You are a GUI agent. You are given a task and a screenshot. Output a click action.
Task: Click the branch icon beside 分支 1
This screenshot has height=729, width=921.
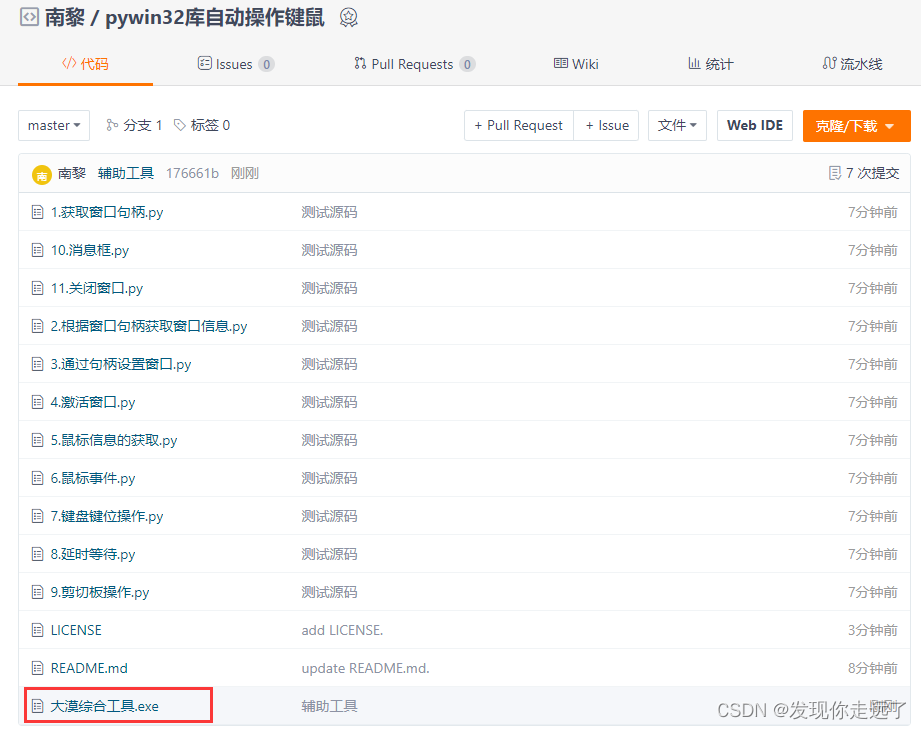112,125
